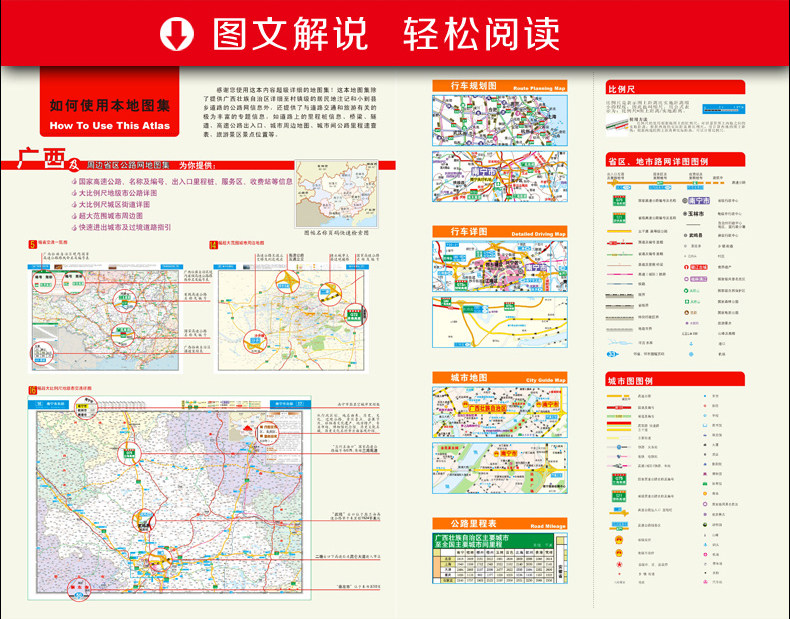Open the second Detailed Driving Map thumbnail

click(x=500, y=322)
